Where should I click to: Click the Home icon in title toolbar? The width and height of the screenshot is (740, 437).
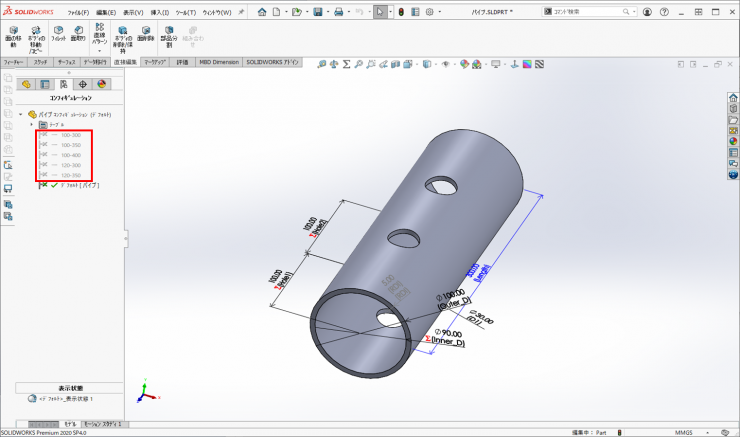pyautogui.click(x=262, y=12)
